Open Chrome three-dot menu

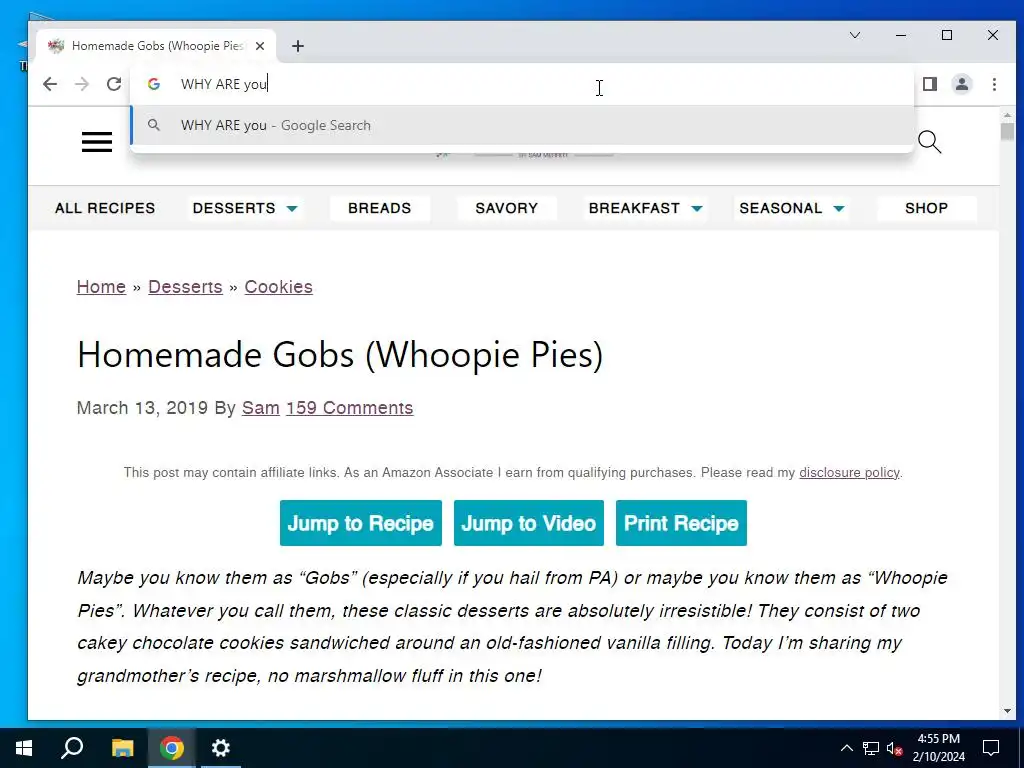point(994,84)
